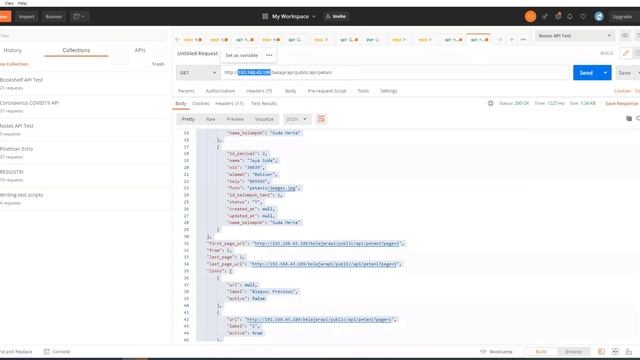Open the Headers (7) request tab
Image resolution: width=640 pixels, height=360 pixels.
[x=259, y=91]
